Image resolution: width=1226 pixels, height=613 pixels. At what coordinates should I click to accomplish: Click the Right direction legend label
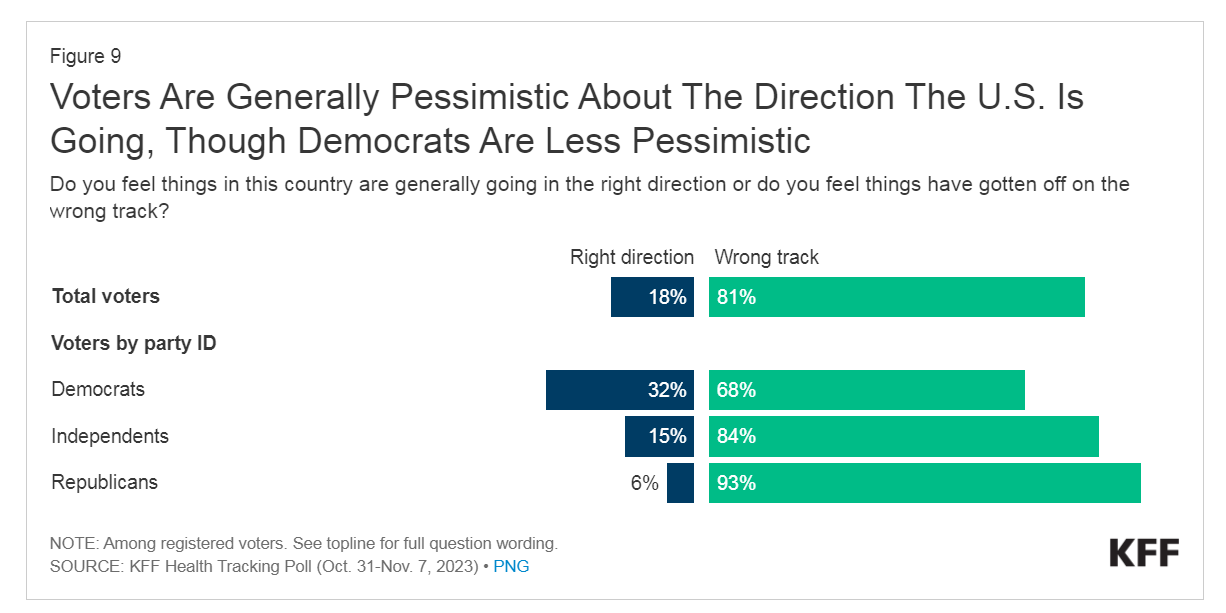631,257
